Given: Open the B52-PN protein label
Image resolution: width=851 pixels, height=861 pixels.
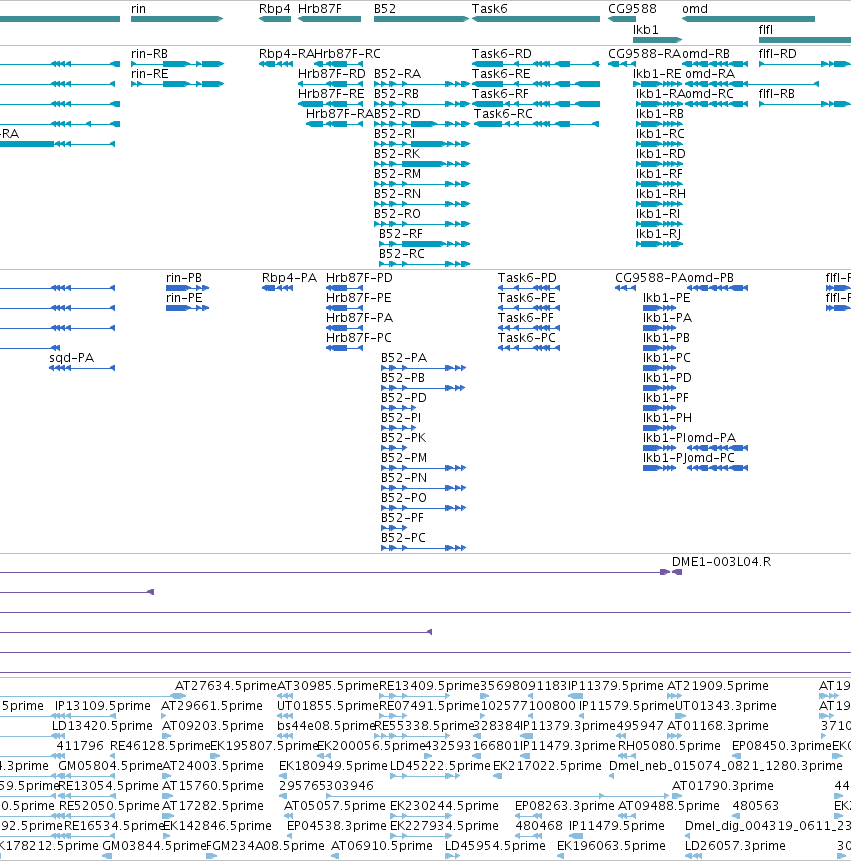Looking at the screenshot, I should click(x=404, y=478).
